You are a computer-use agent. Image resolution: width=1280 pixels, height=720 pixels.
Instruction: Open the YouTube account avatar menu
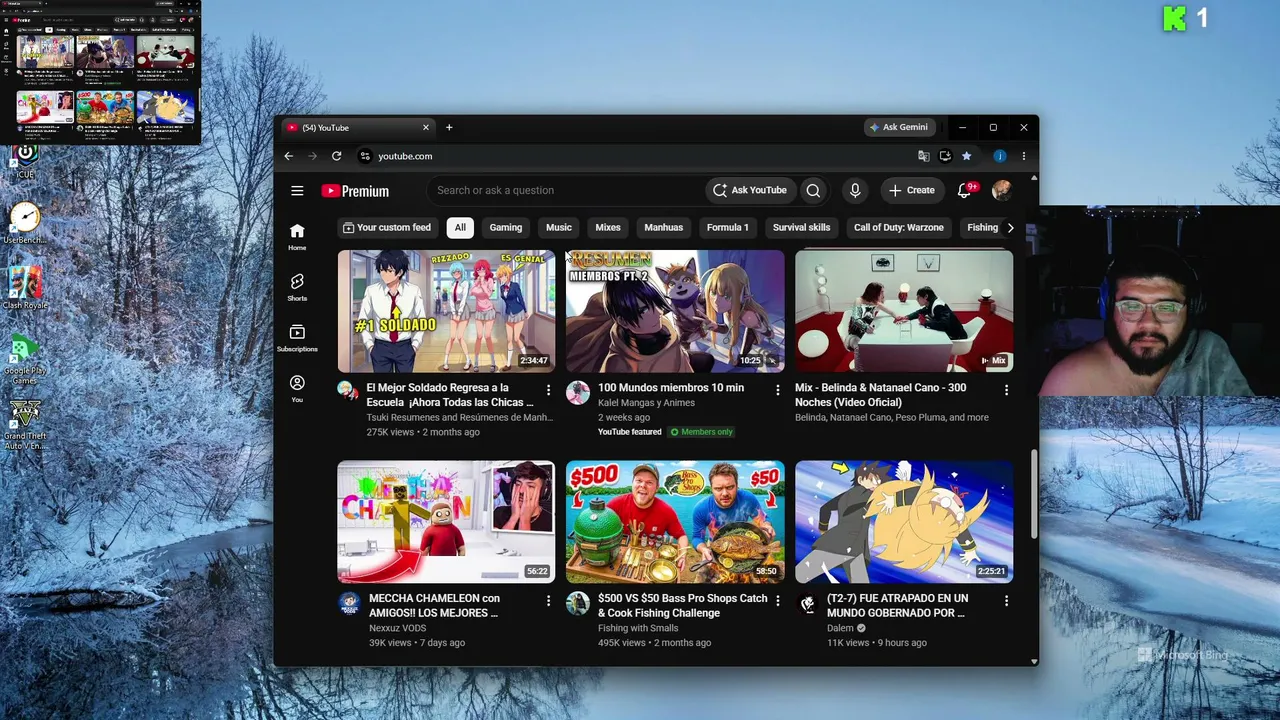[x=1001, y=190]
